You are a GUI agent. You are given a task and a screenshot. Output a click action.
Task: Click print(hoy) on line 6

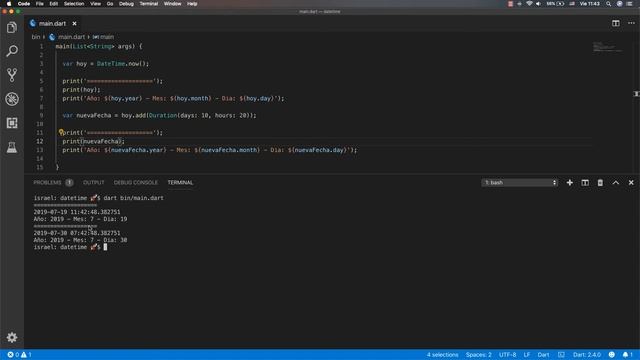[x=81, y=90]
